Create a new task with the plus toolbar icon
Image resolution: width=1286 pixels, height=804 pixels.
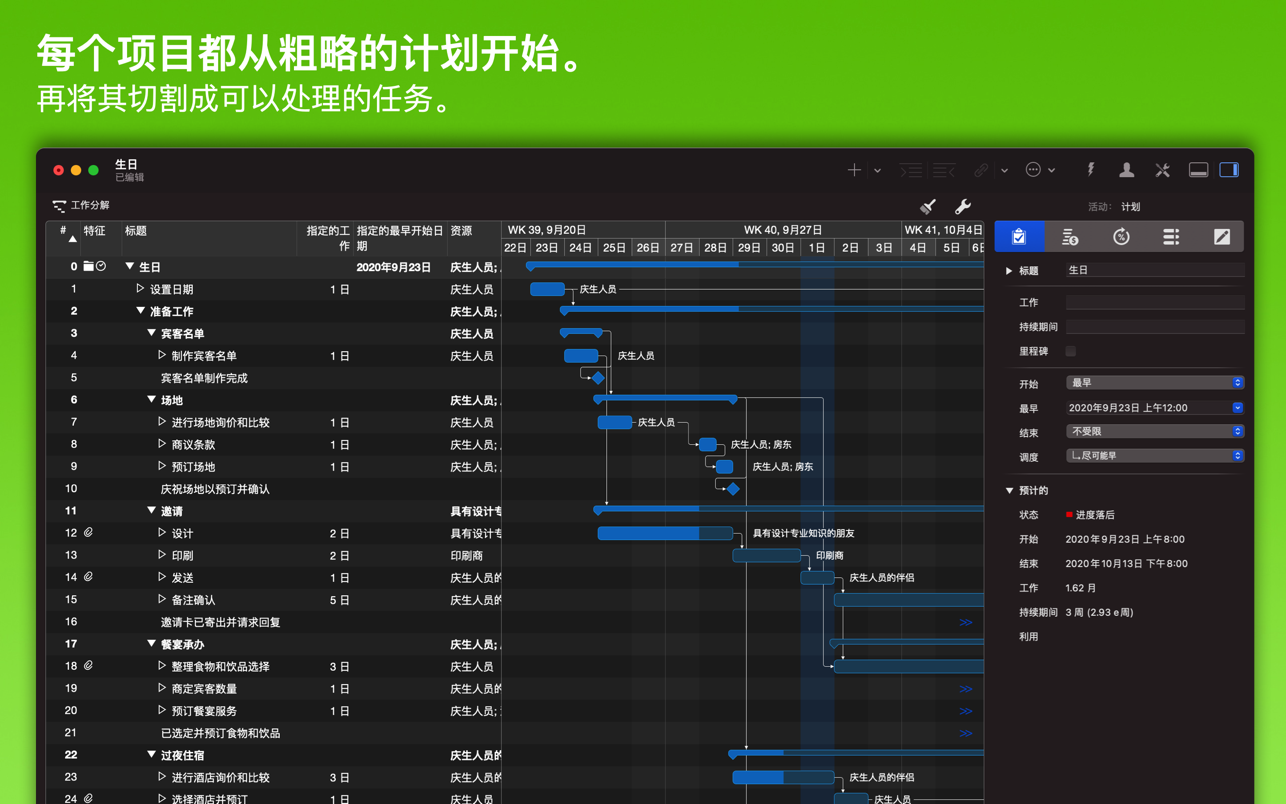coord(854,169)
